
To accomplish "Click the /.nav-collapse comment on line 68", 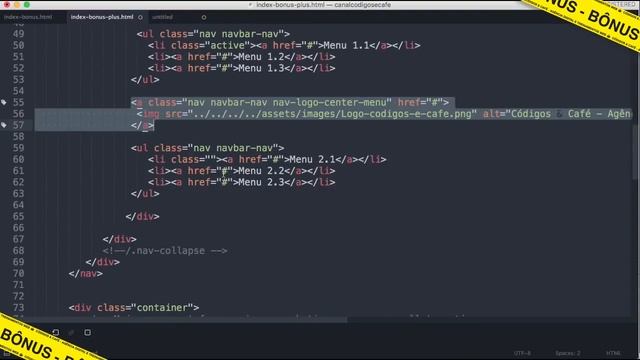I will (165, 251).
